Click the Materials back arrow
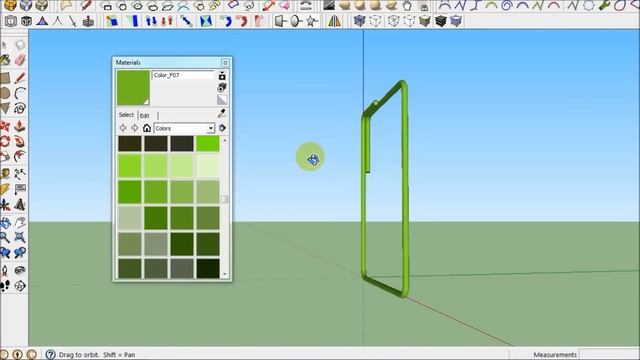The height and width of the screenshot is (360, 640). coord(122,128)
